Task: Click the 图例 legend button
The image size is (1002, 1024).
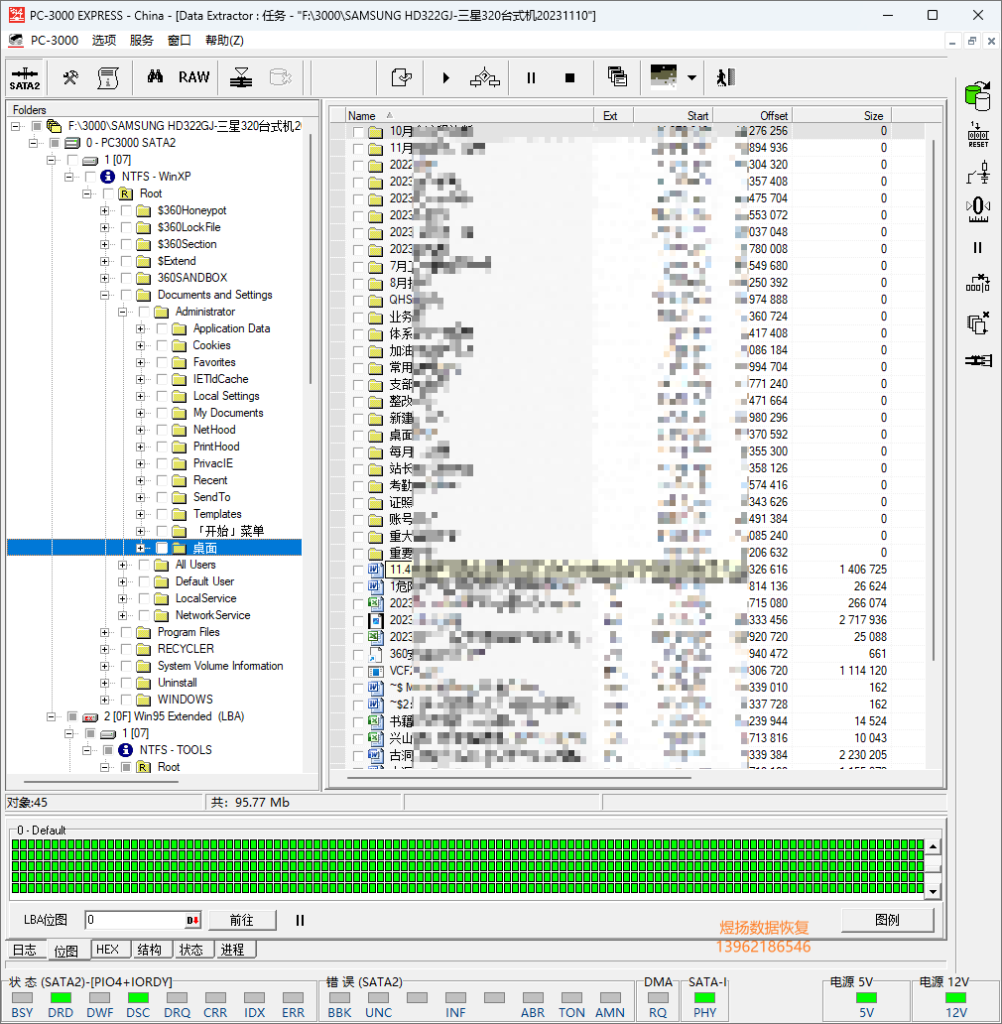Action: click(887, 920)
